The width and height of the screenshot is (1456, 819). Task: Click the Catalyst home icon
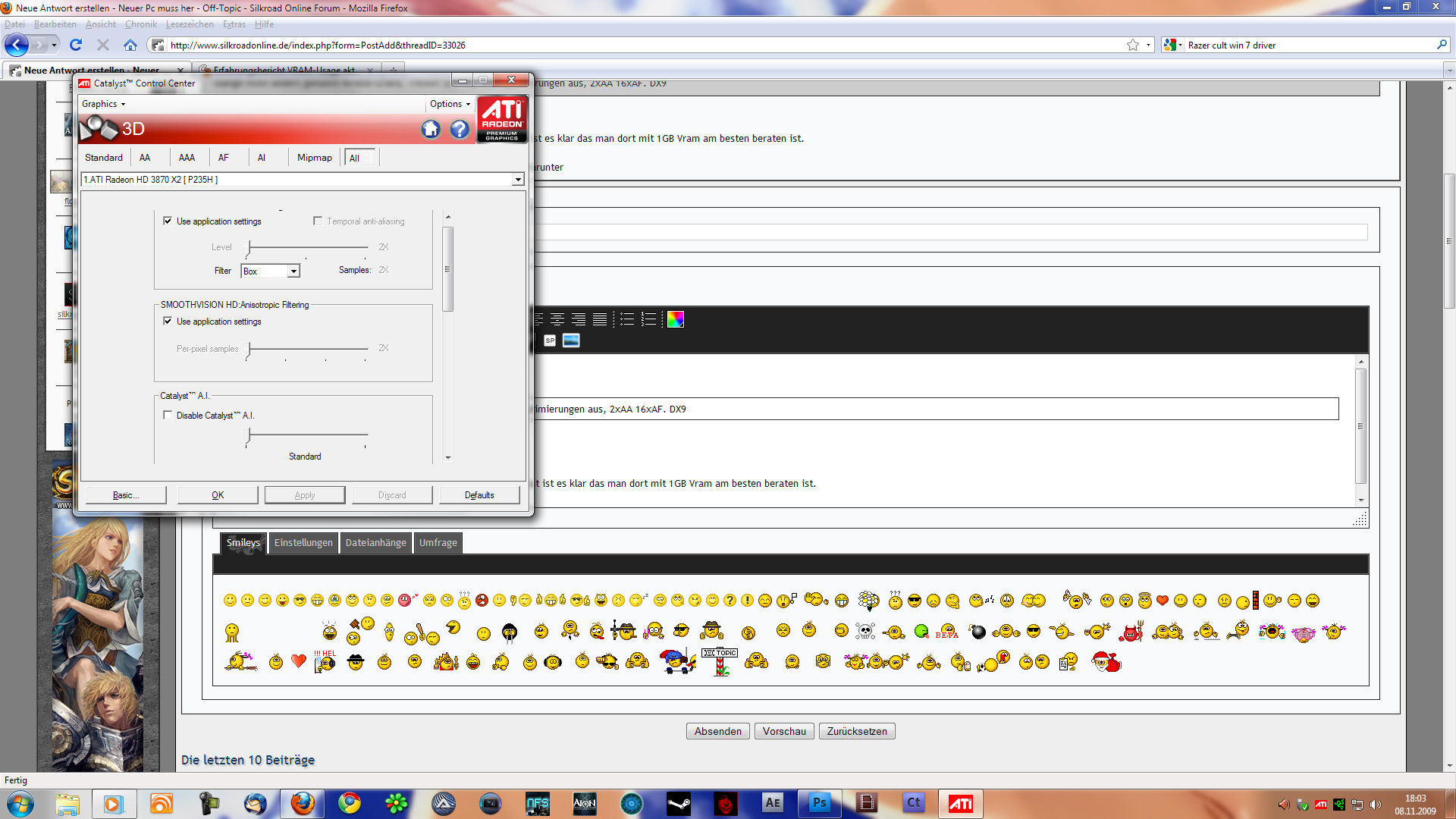coord(431,130)
